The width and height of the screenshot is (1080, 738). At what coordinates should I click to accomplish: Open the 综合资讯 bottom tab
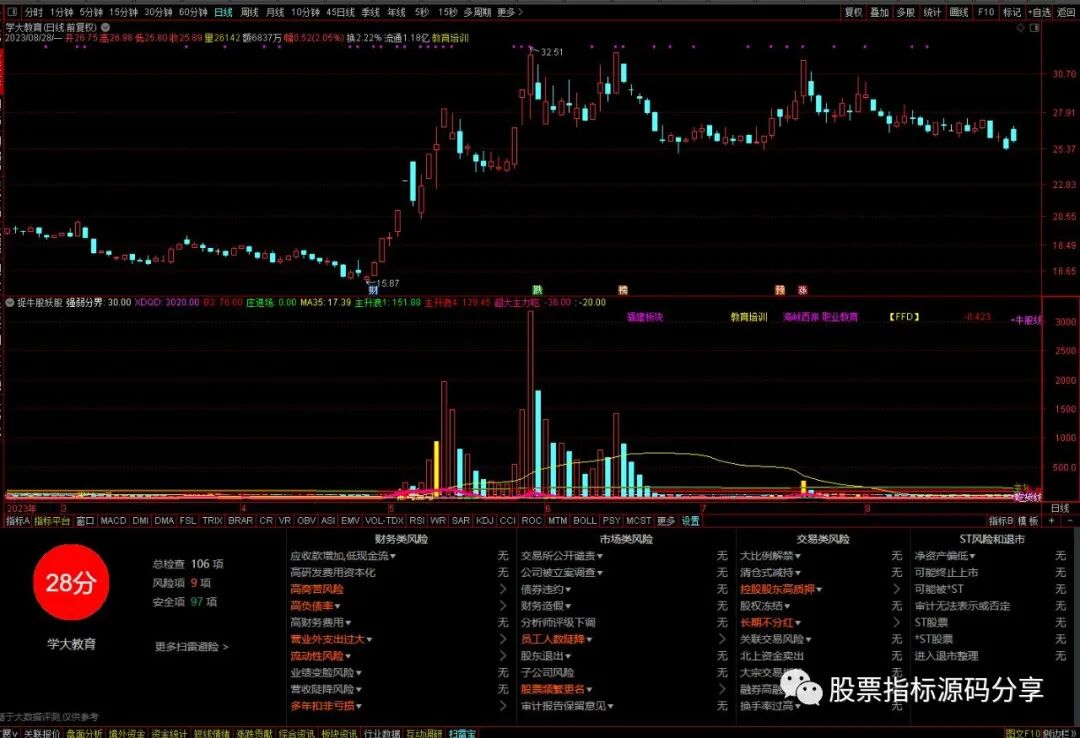pos(297,734)
